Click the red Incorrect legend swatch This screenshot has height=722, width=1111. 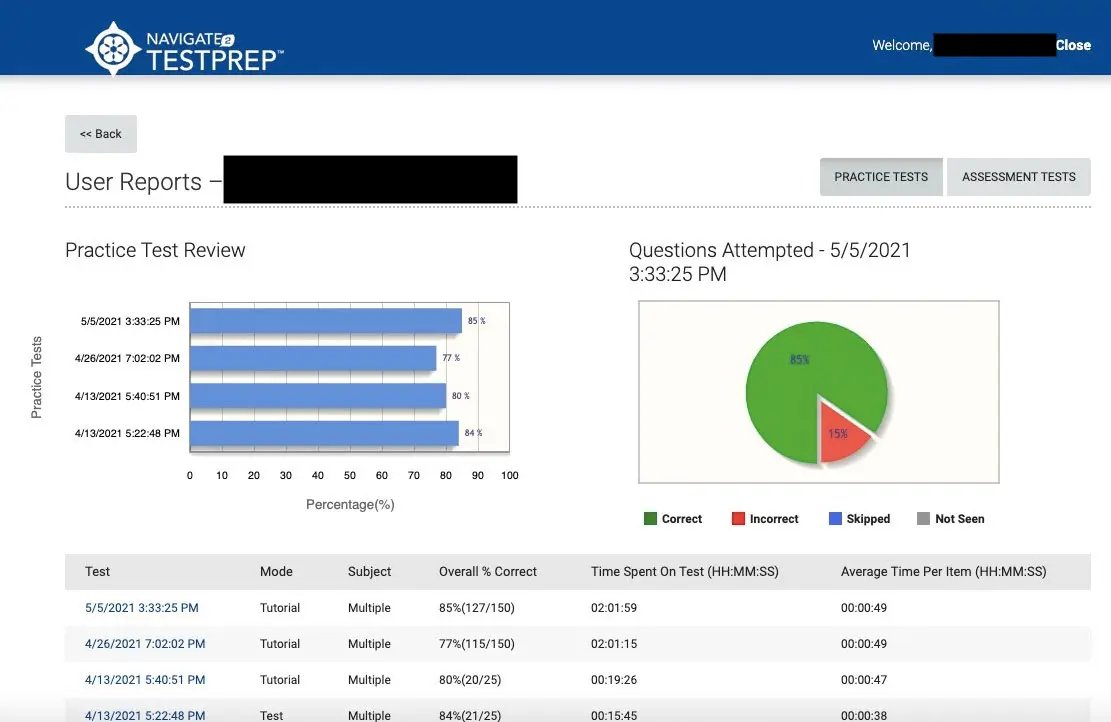point(738,519)
